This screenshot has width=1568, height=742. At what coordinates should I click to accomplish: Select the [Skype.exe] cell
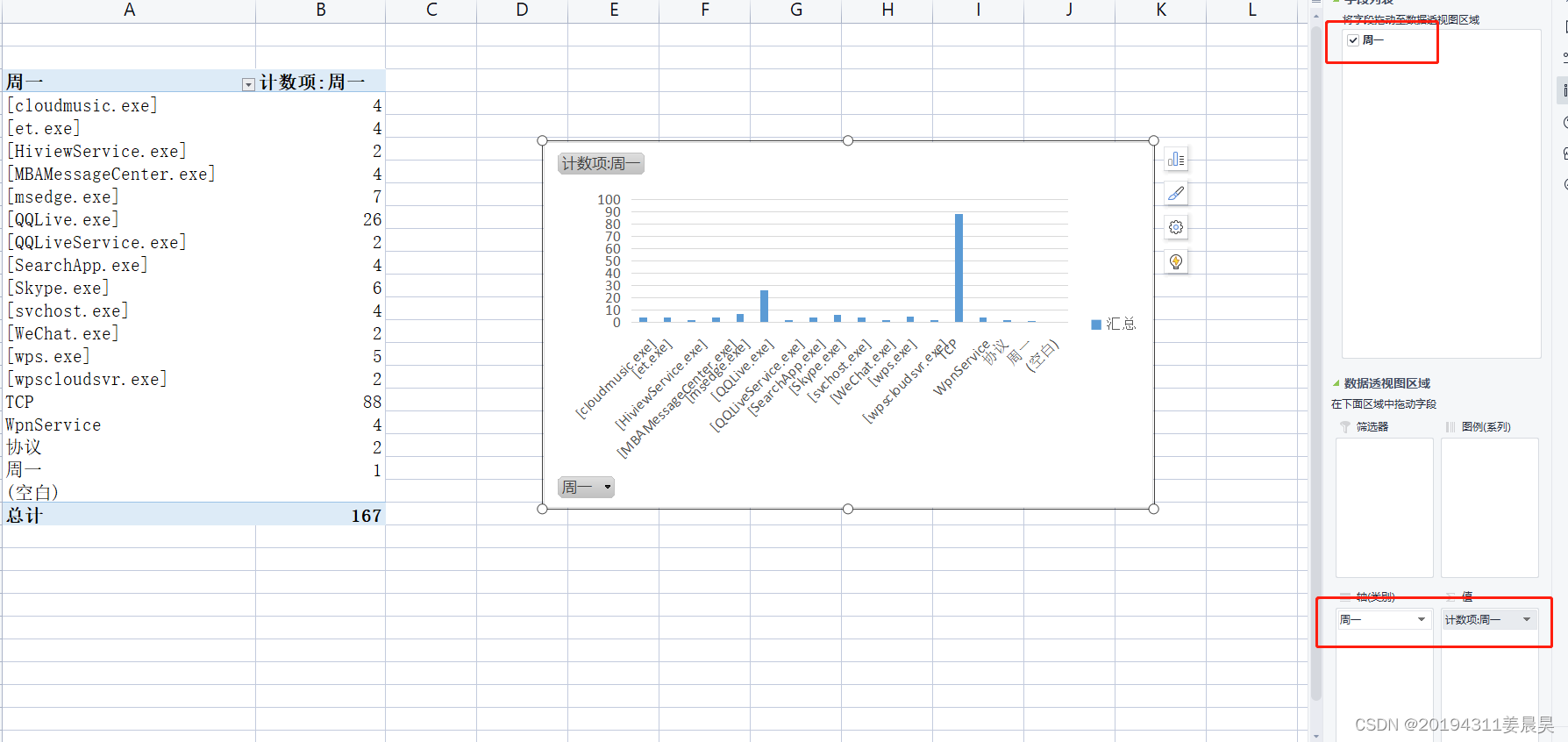(129, 288)
